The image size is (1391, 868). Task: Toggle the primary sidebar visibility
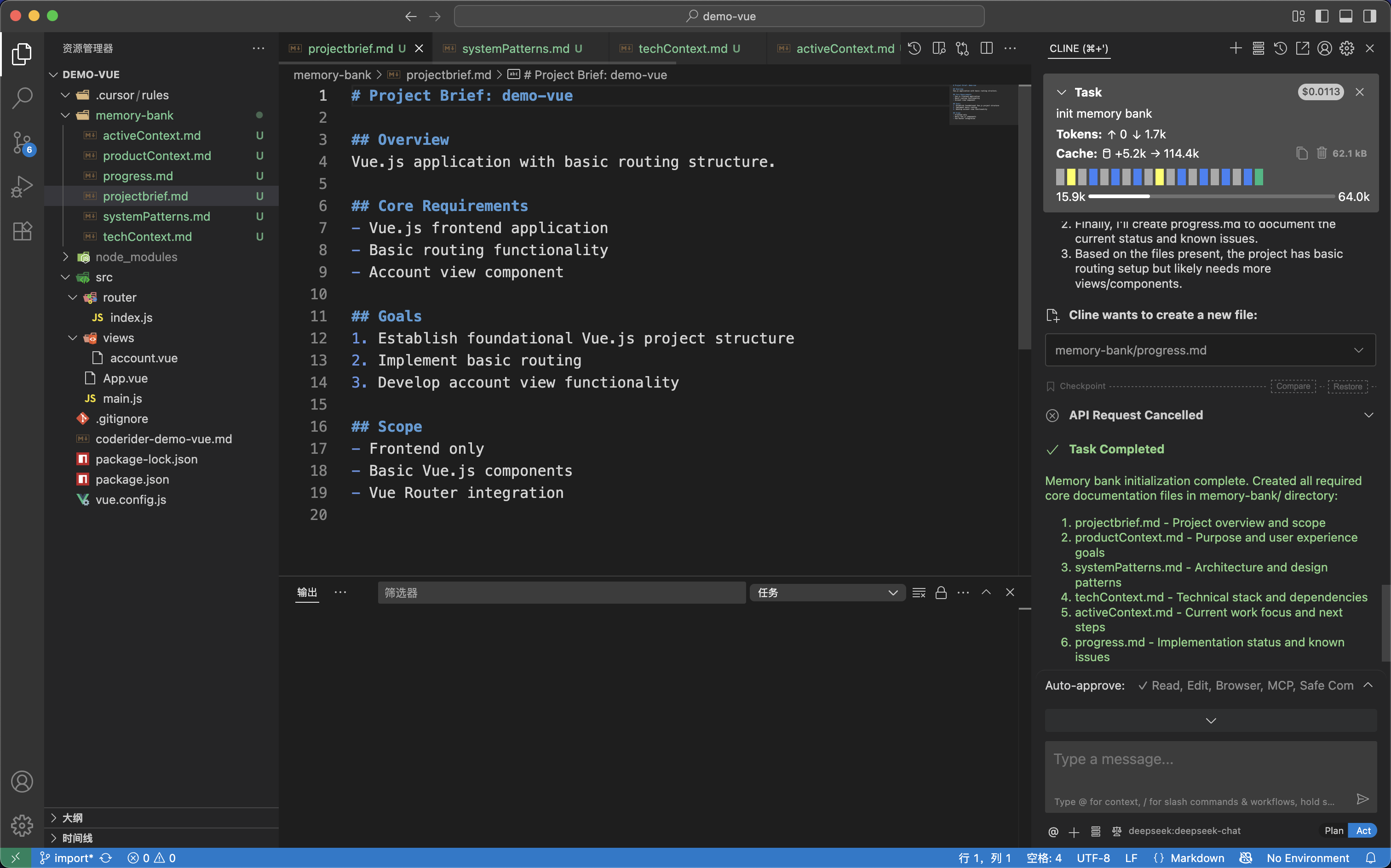coord(1322,16)
